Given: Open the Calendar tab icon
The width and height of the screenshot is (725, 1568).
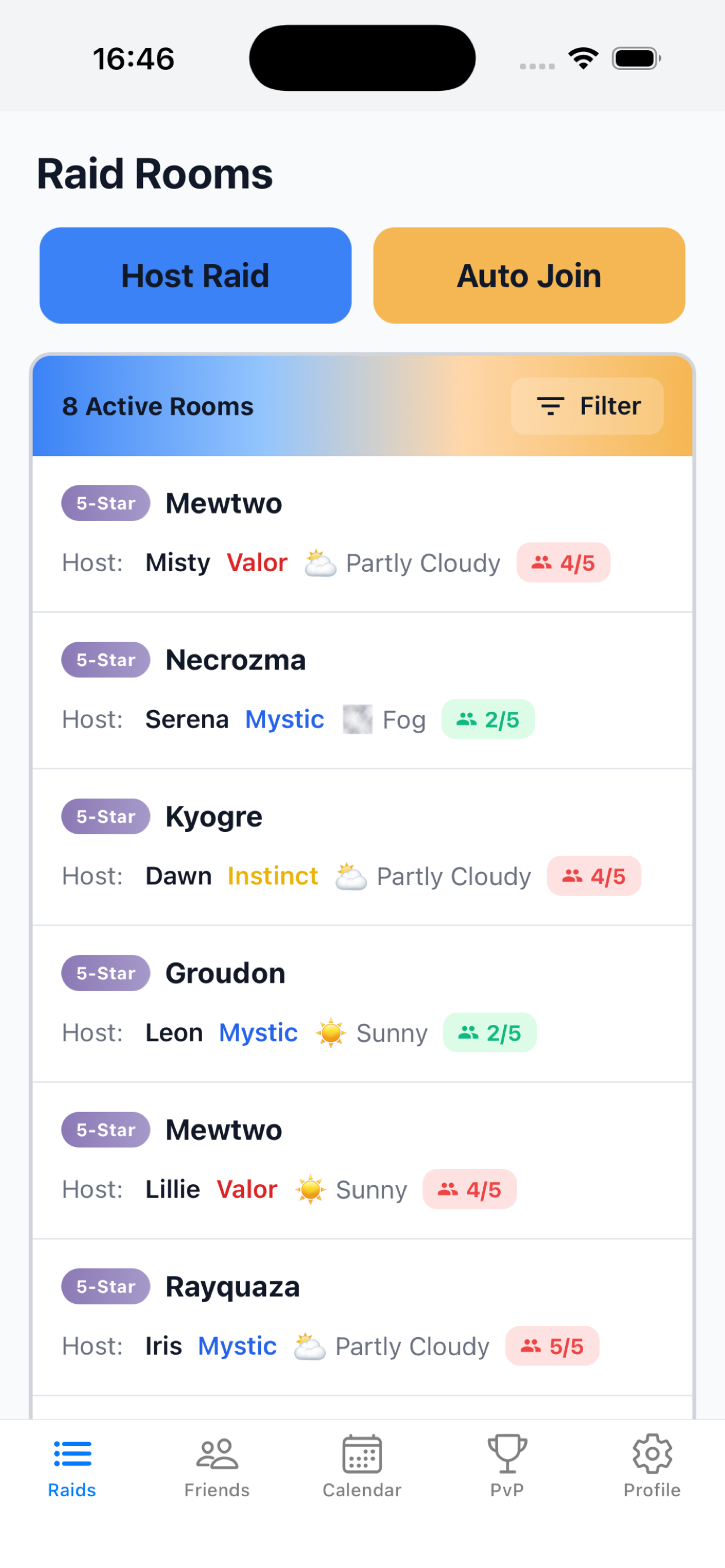Looking at the screenshot, I should pos(361,1454).
